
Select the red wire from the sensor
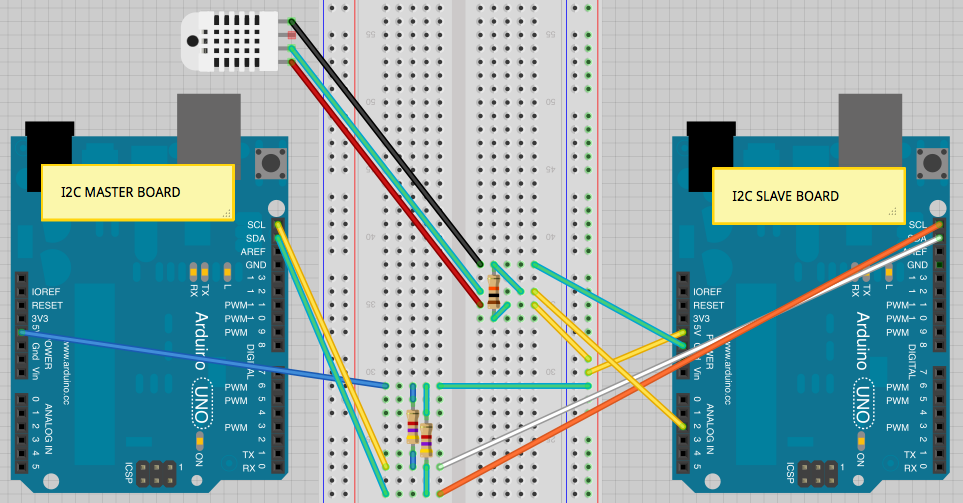(386, 182)
